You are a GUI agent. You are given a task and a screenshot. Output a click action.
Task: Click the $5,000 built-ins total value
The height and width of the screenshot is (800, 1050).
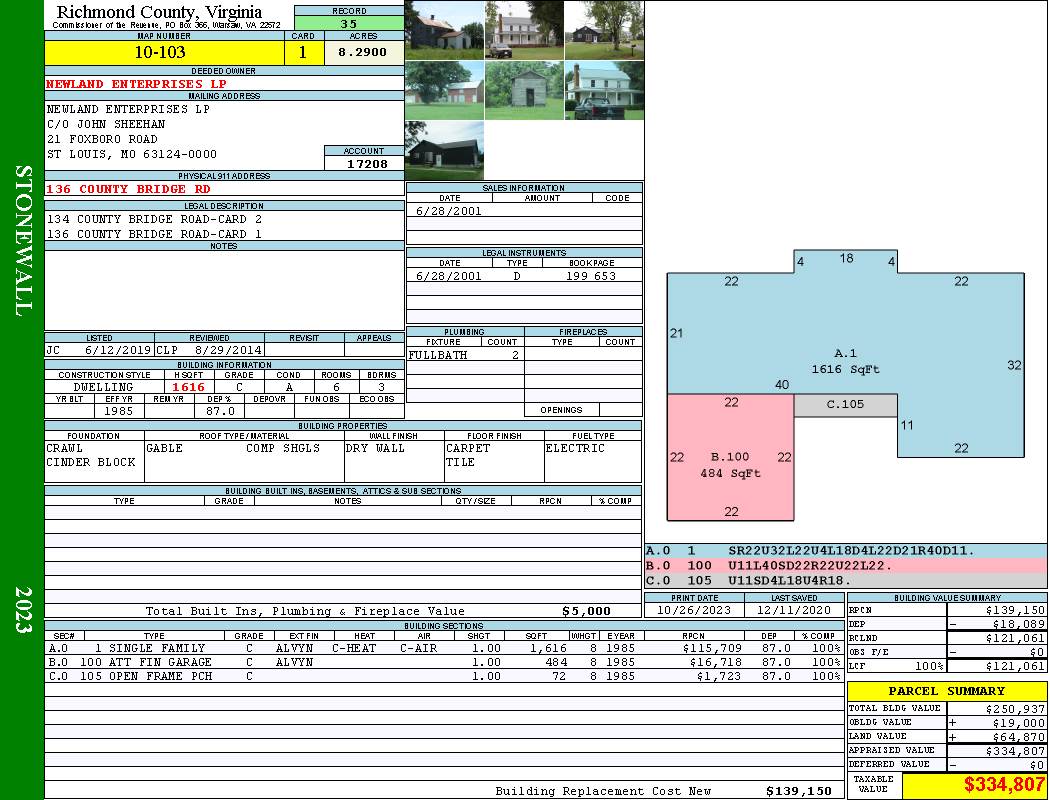coord(587,611)
